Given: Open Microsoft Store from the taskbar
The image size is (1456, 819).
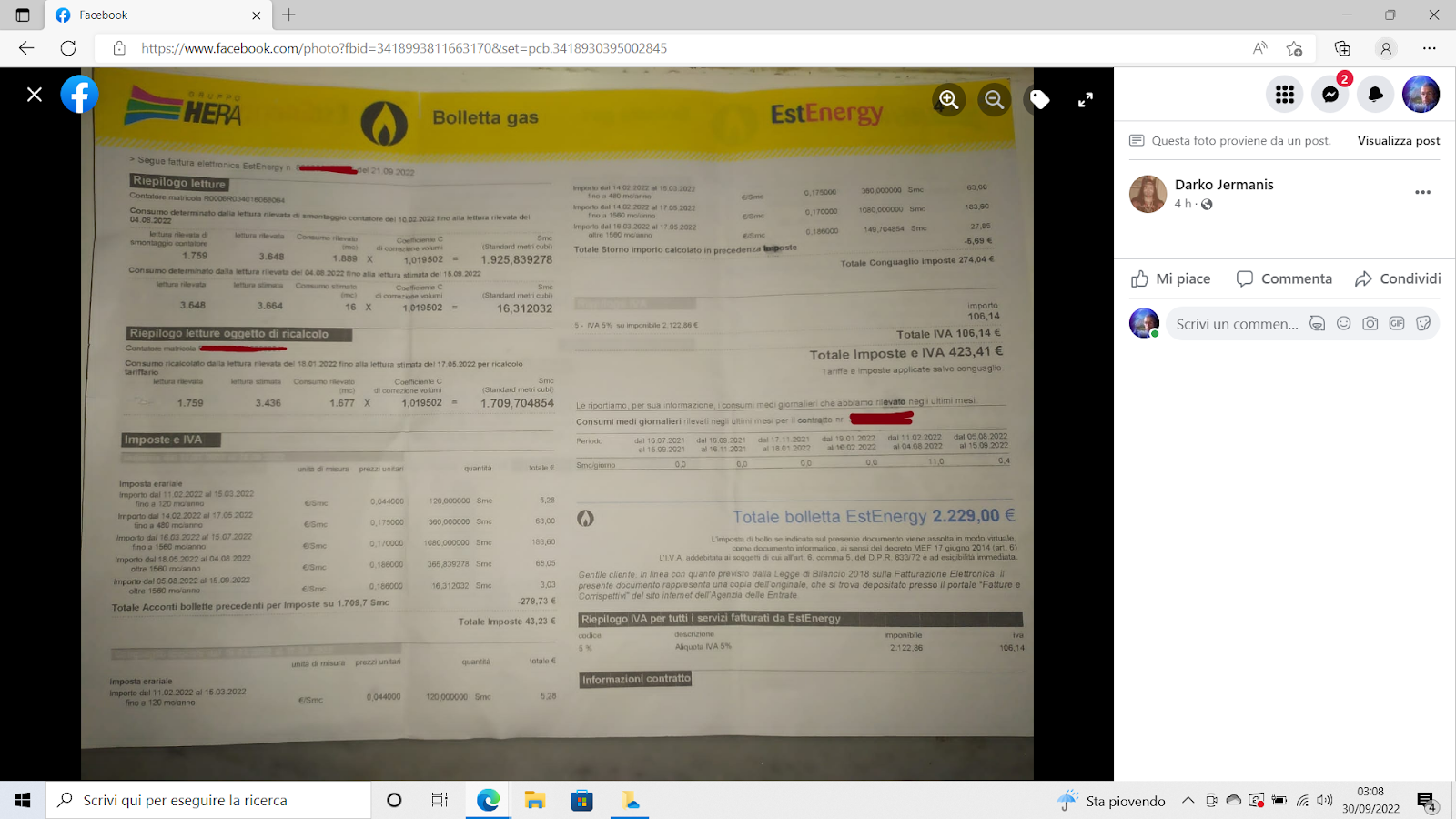Looking at the screenshot, I should (x=581, y=800).
